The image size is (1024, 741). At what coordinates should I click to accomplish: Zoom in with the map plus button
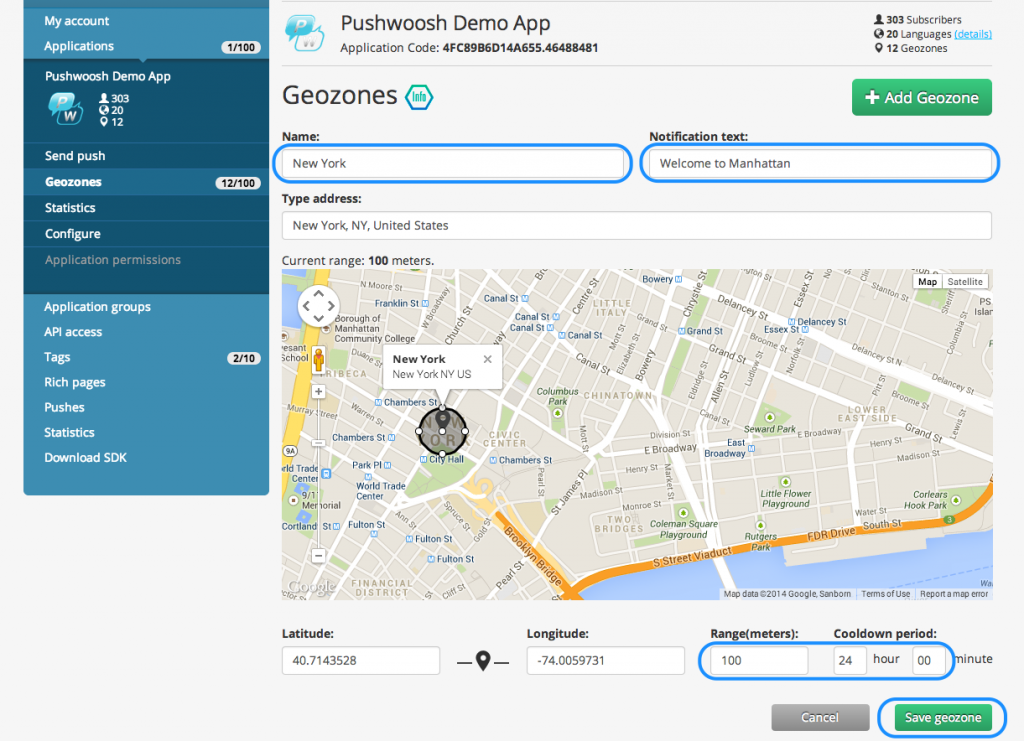point(318,392)
